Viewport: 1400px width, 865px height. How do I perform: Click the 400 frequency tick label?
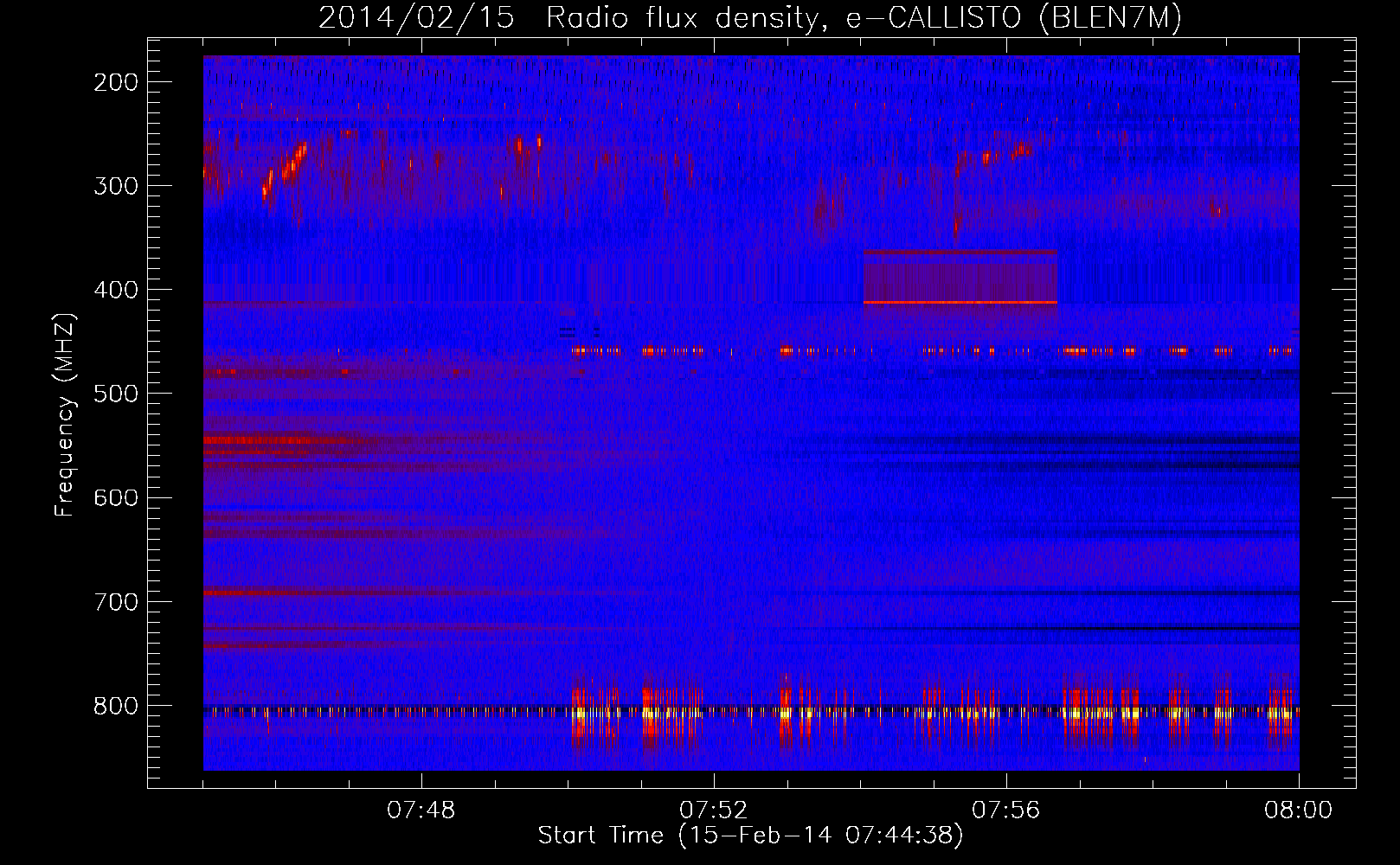click(116, 290)
